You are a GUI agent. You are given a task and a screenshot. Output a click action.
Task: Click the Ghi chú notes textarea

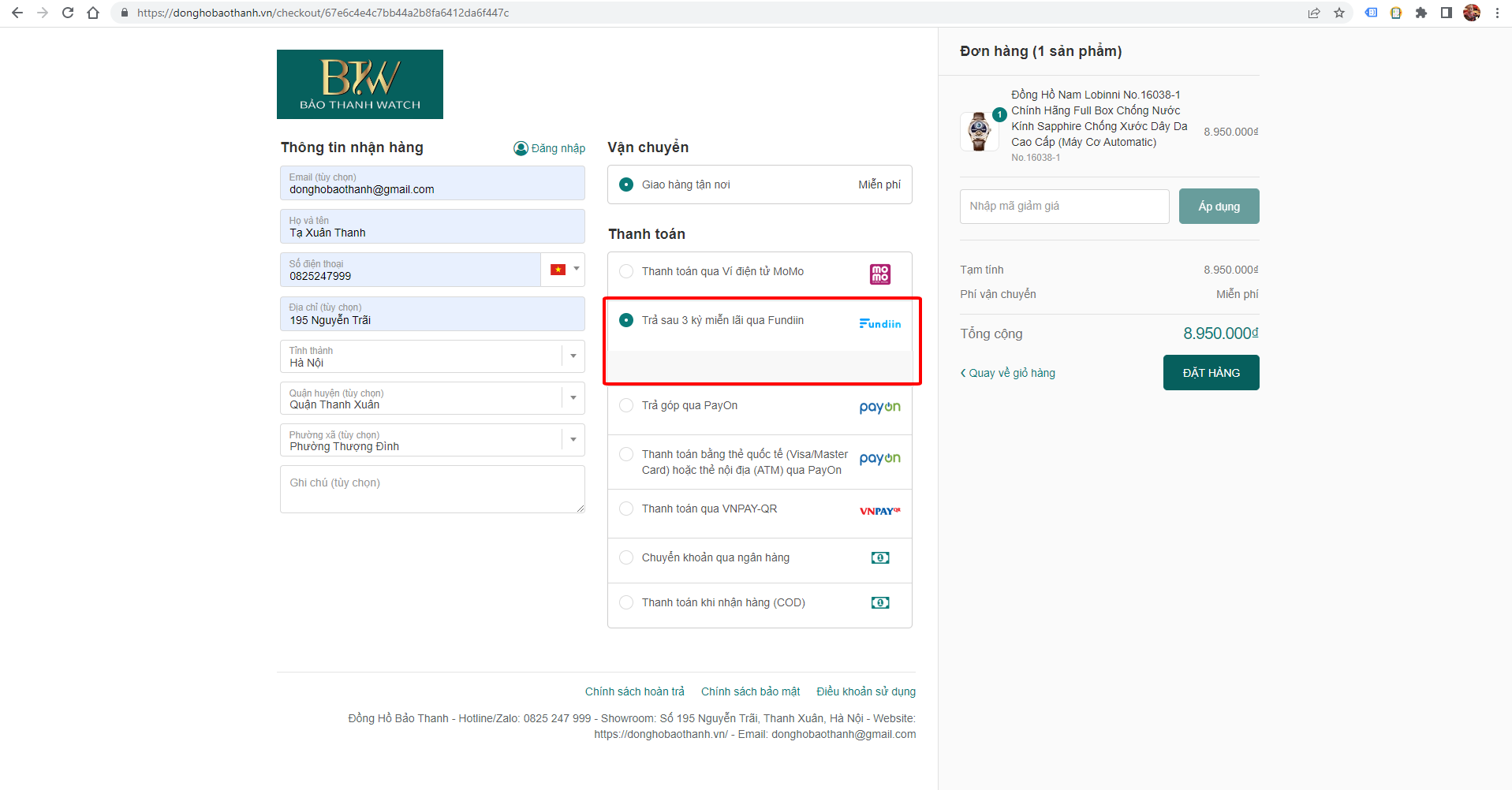click(x=432, y=489)
